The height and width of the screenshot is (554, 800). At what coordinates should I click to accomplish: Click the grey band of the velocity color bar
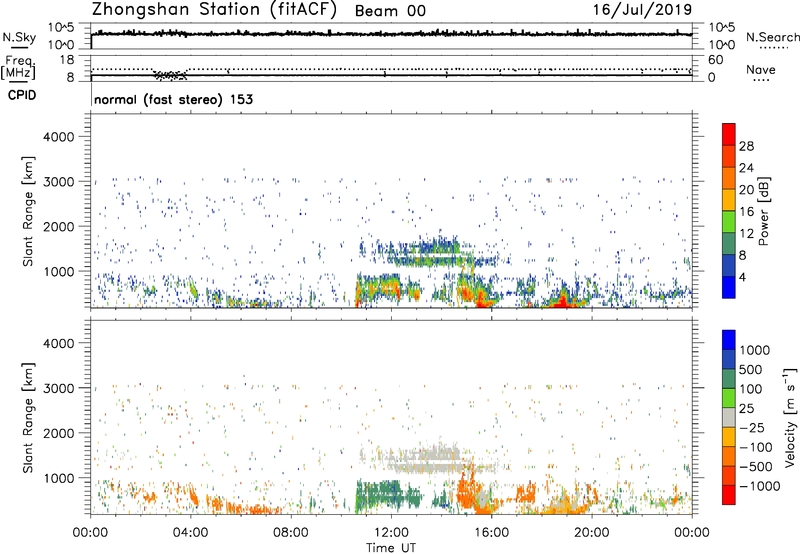click(729, 417)
